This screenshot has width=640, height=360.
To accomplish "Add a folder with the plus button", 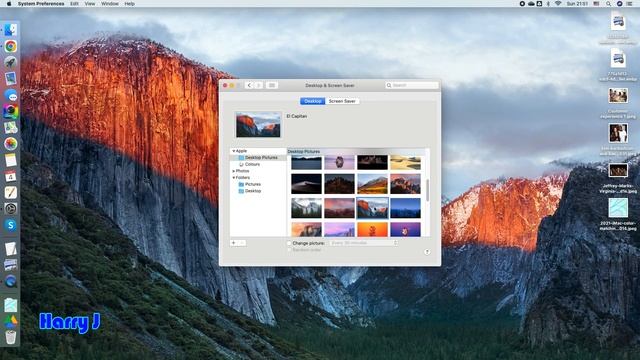I will click(x=234, y=243).
